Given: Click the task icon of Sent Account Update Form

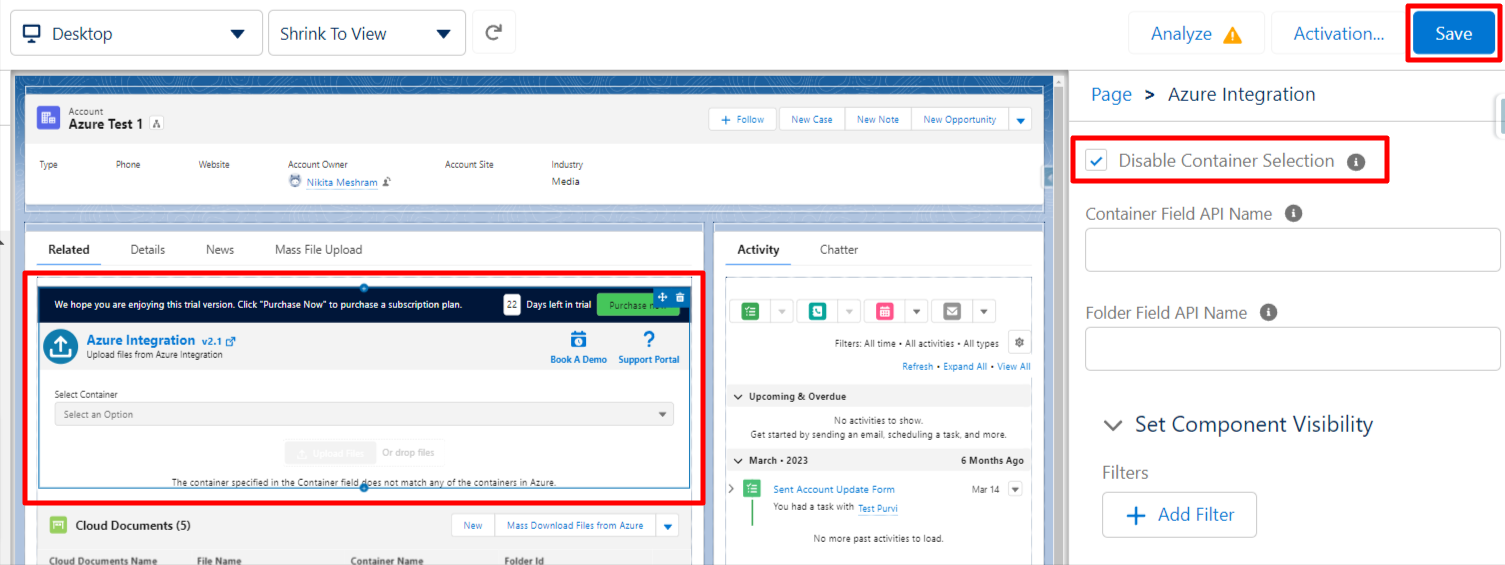Looking at the screenshot, I should click(x=752, y=489).
